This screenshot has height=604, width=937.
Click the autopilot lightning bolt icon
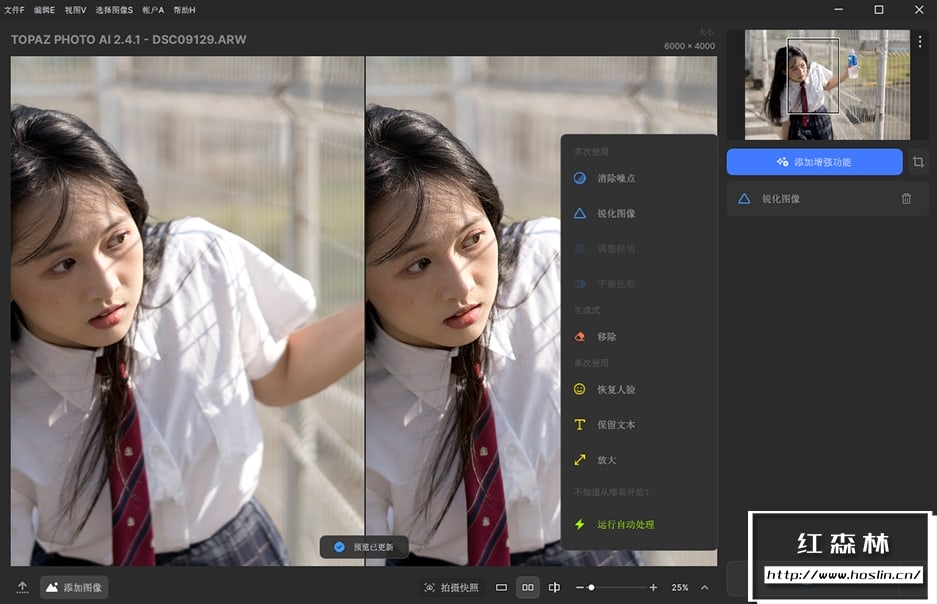pos(580,524)
